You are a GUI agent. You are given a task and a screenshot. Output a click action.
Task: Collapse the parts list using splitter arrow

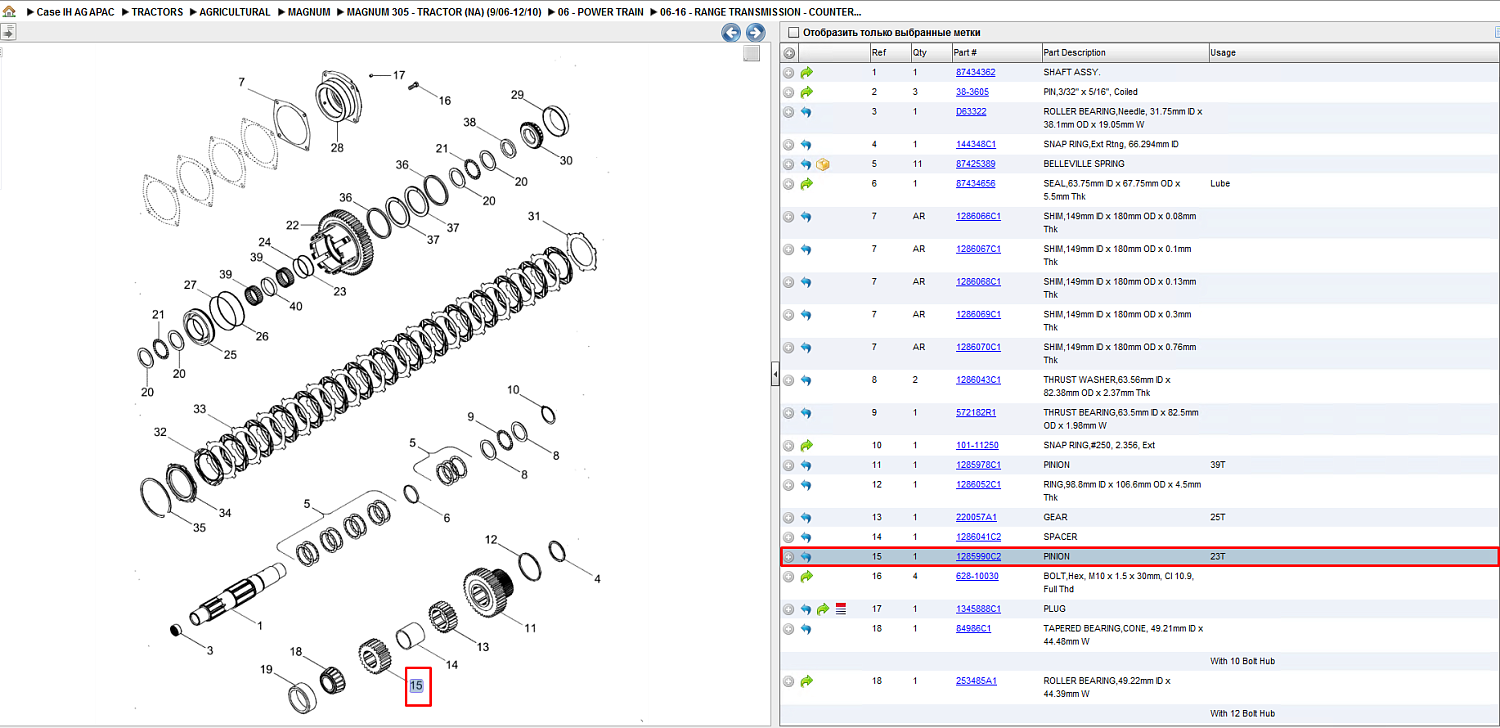(775, 375)
